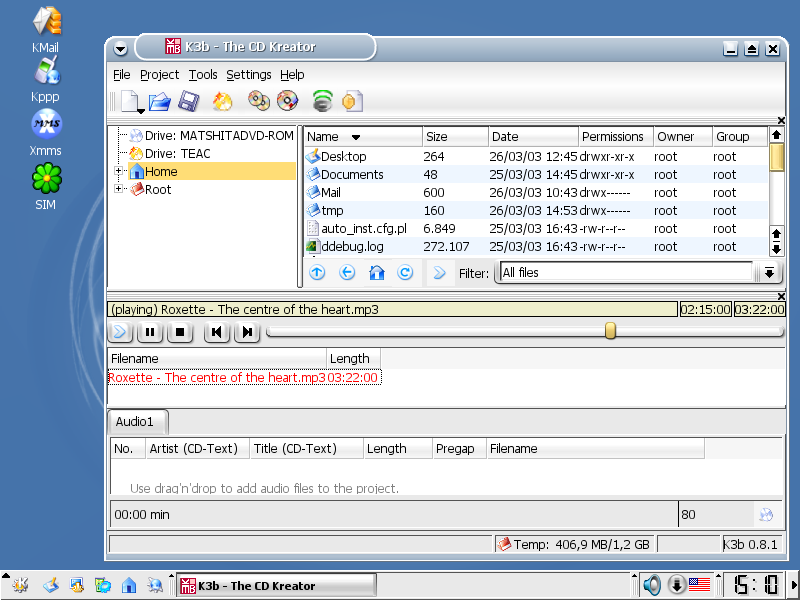Image resolution: width=800 pixels, height=600 pixels.
Task: Click the green-ringed disc toolbar icon
Action: [322, 101]
